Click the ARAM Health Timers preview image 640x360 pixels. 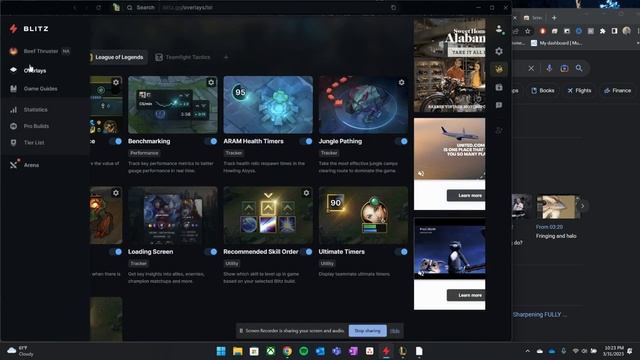tap(268, 104)
